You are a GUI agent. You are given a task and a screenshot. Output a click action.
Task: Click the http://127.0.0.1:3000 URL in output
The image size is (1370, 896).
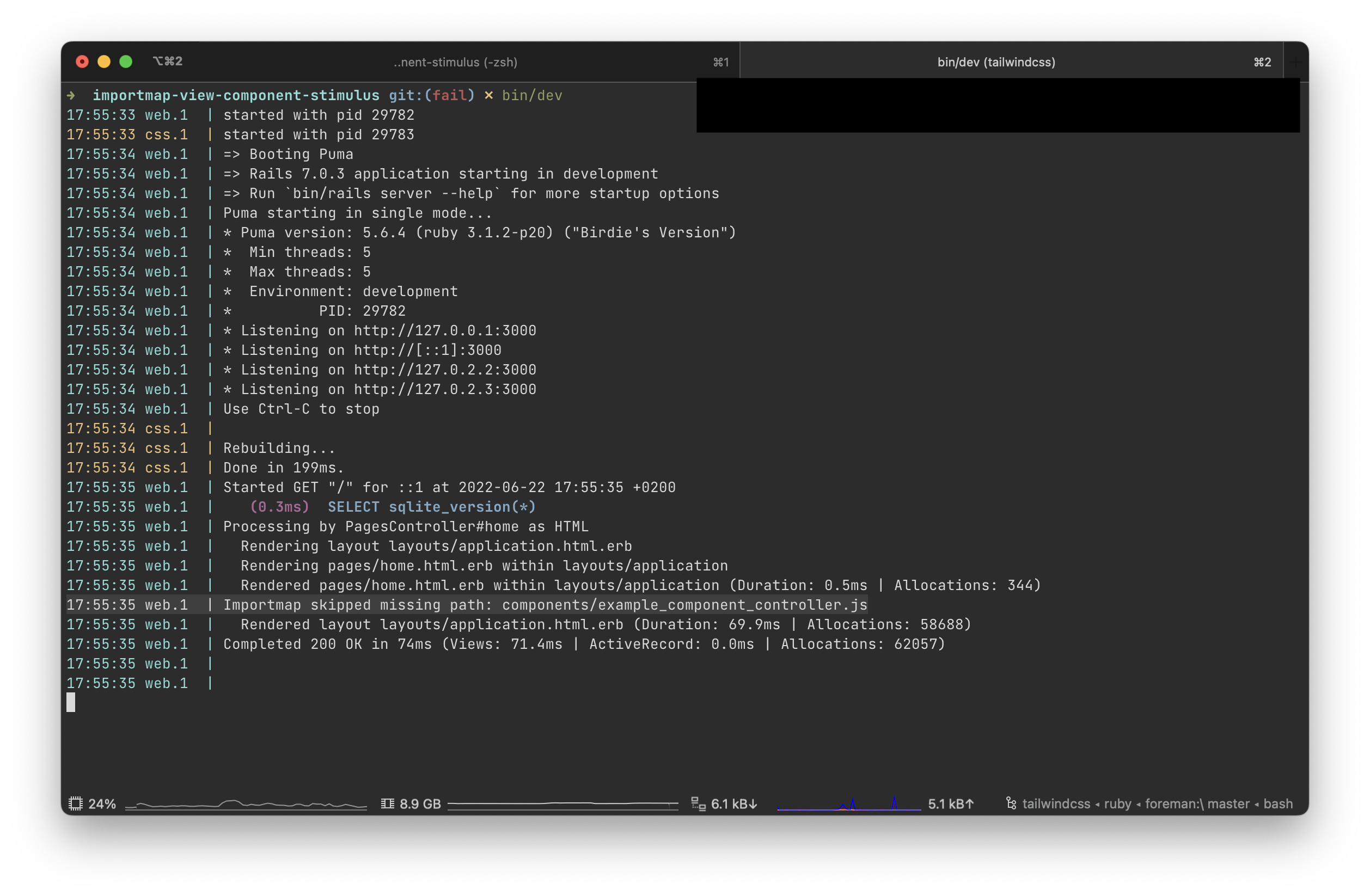(x=444, y=330)
